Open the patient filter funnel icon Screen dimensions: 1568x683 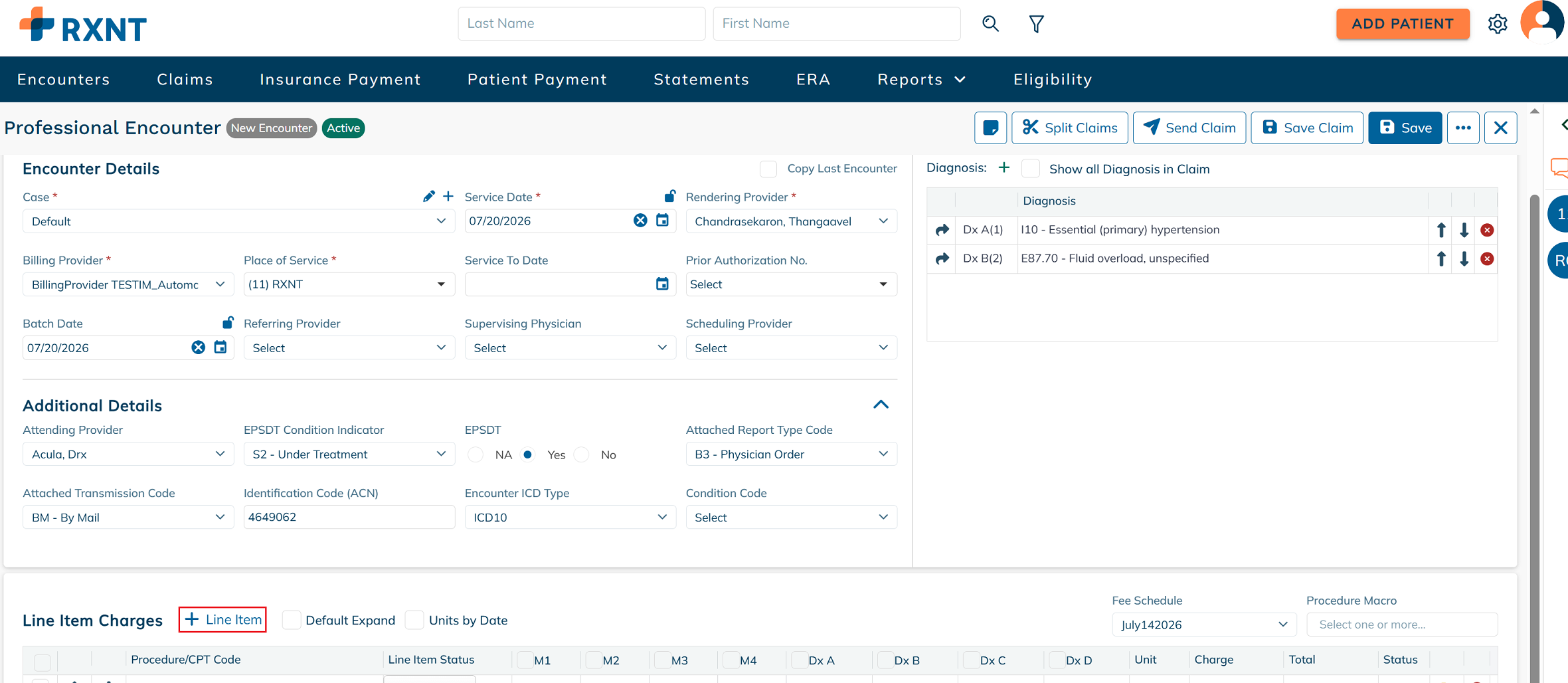(x=1036, y=24)
